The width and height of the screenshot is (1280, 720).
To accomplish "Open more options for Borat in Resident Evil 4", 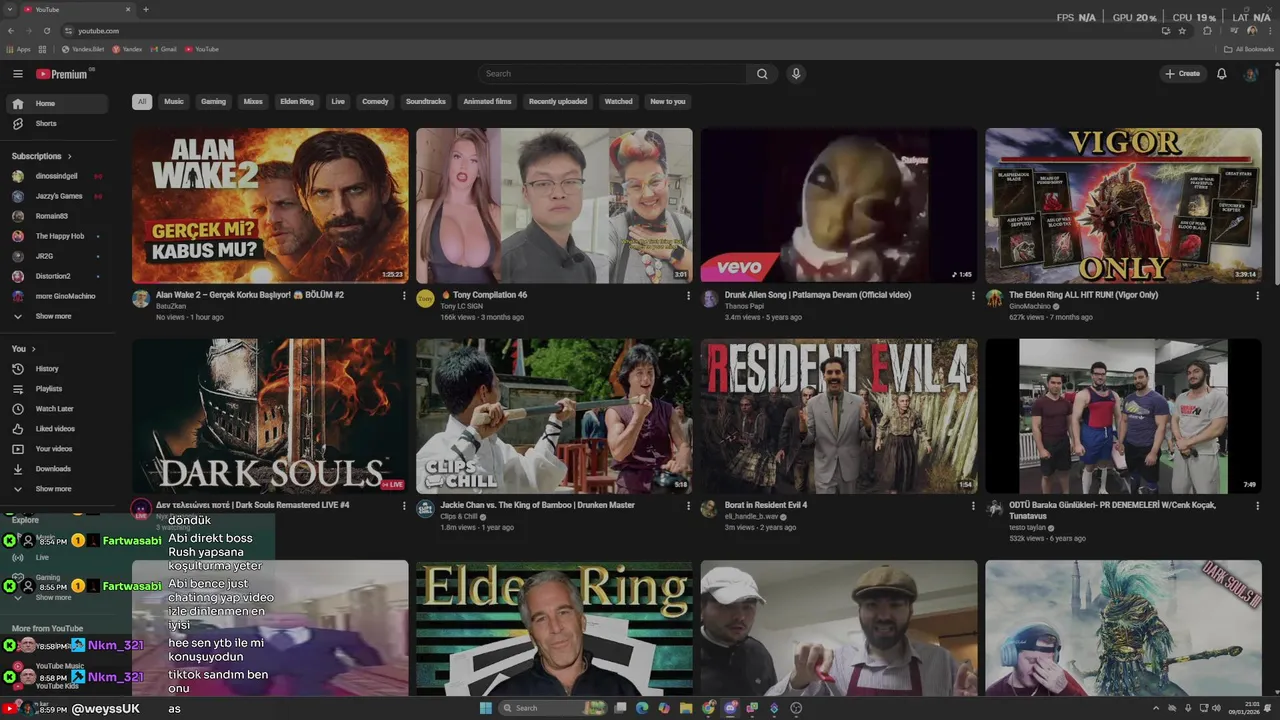I will tap(973, 506).
